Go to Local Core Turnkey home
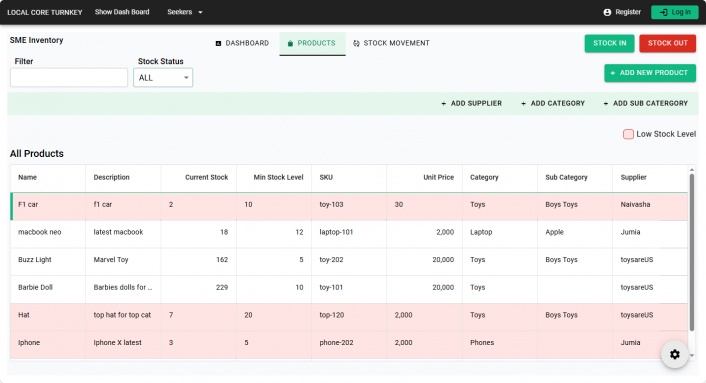This screenshot has width=706, height=383. pos(45,13)
